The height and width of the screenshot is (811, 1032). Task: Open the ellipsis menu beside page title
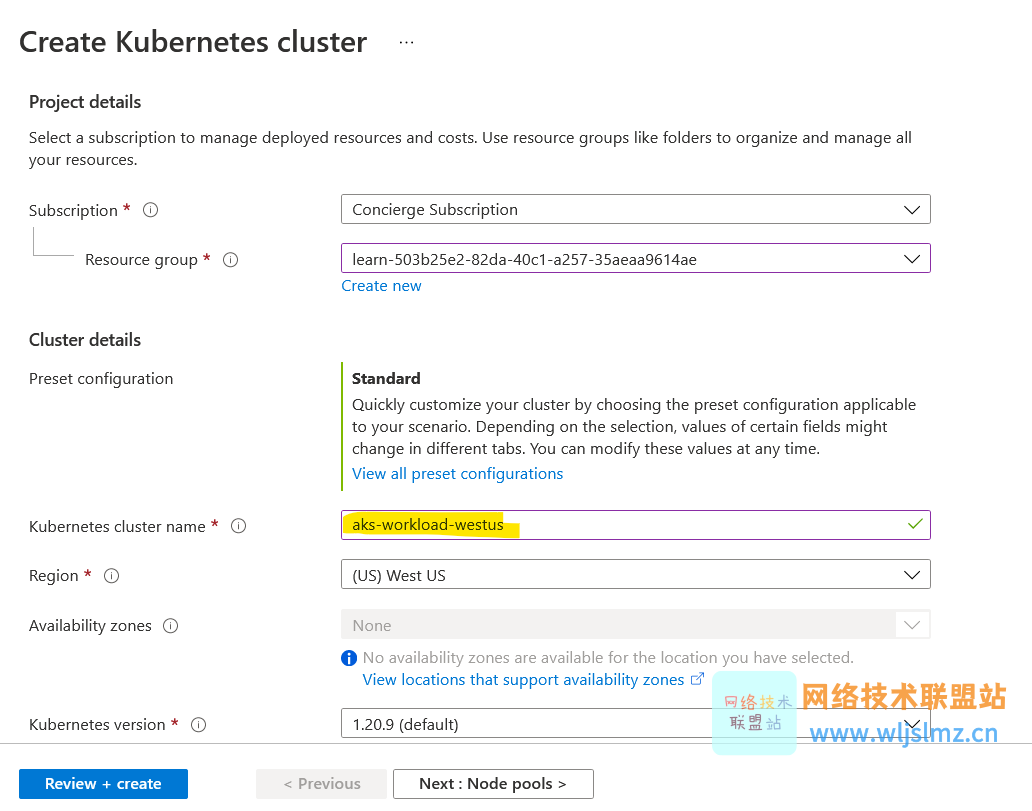406,42
